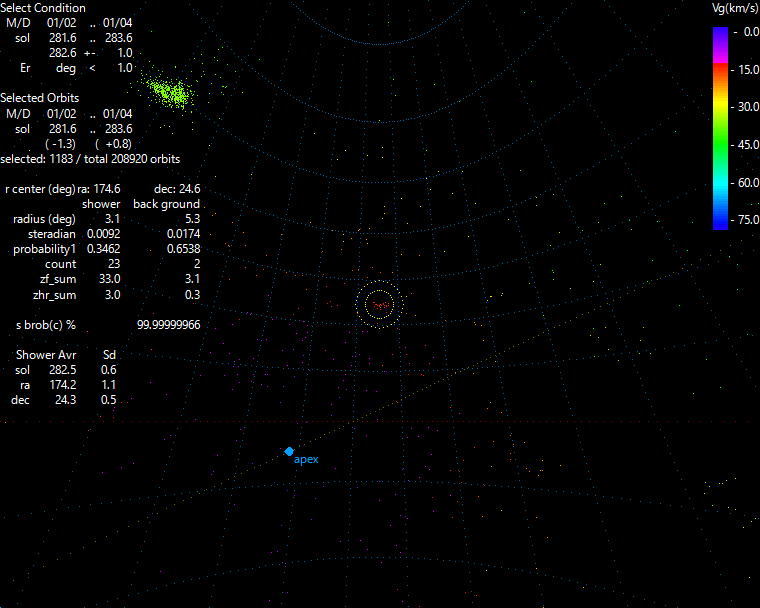Image resolution: width=760 pixels, height=608 pixels.
Task: Click the steradian value 0.0174
Action: [x=184, y=234]
